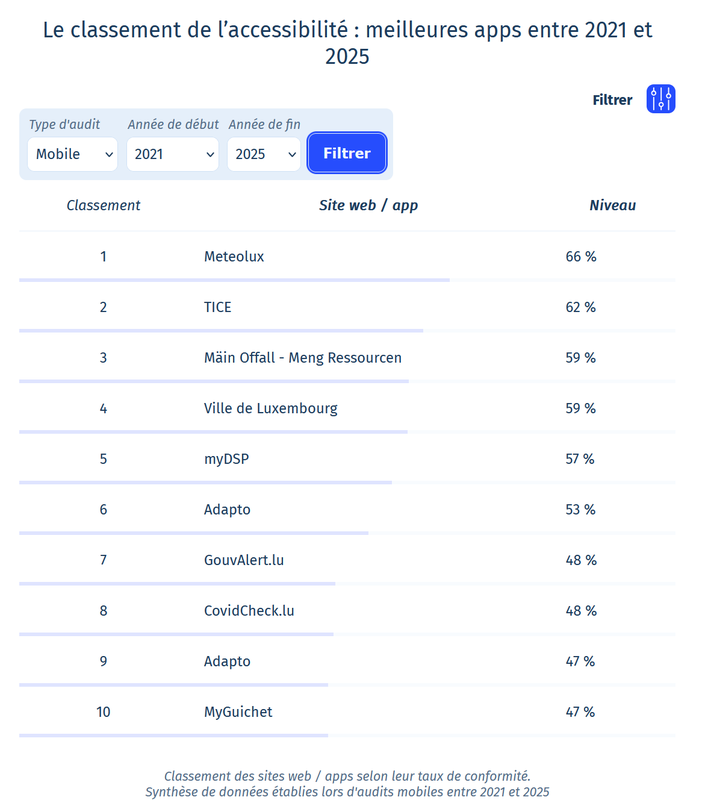Viewport: 705px width, 800px height.
Task: Select the myDSP app entry
Action: 224,459
